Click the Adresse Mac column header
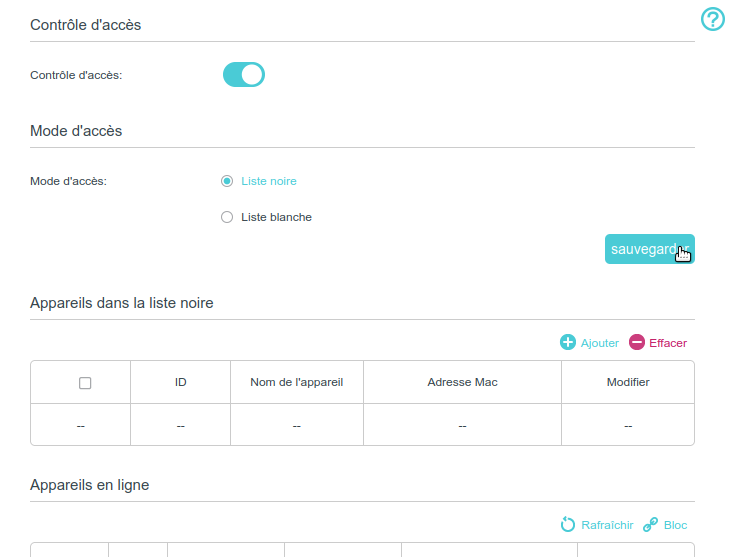 [x=462, y=382]
